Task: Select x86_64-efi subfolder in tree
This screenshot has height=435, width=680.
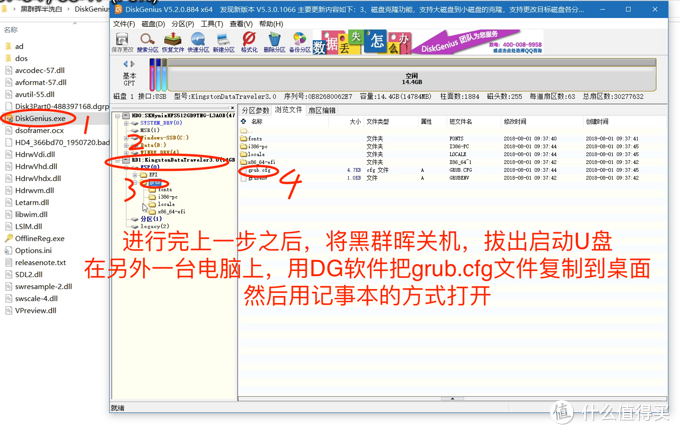Action: [167, 212]
